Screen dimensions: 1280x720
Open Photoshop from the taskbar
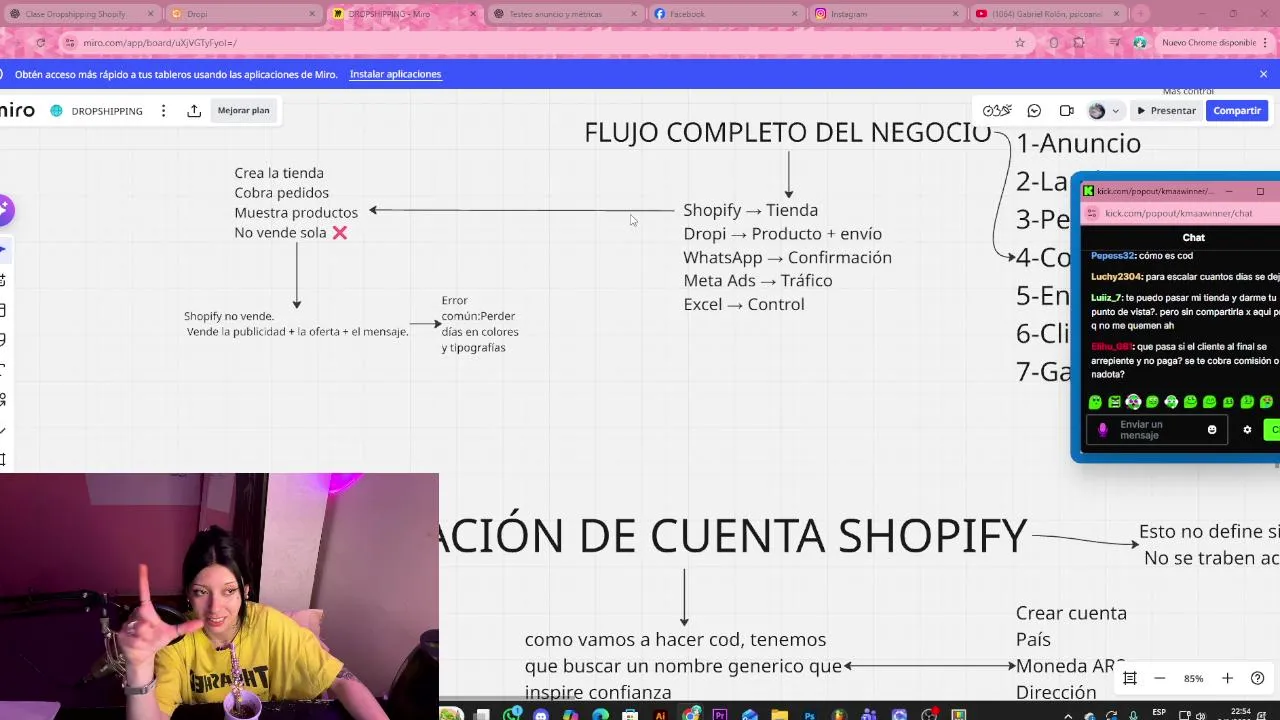(810, 714)
